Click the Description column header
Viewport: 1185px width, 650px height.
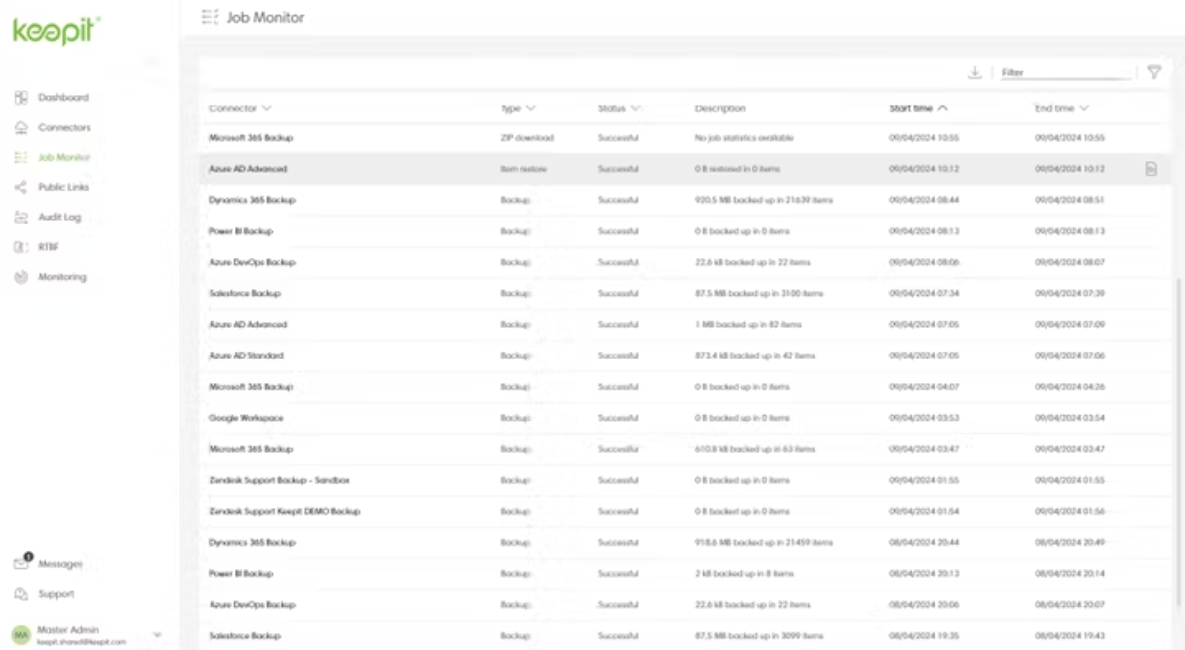720,108
